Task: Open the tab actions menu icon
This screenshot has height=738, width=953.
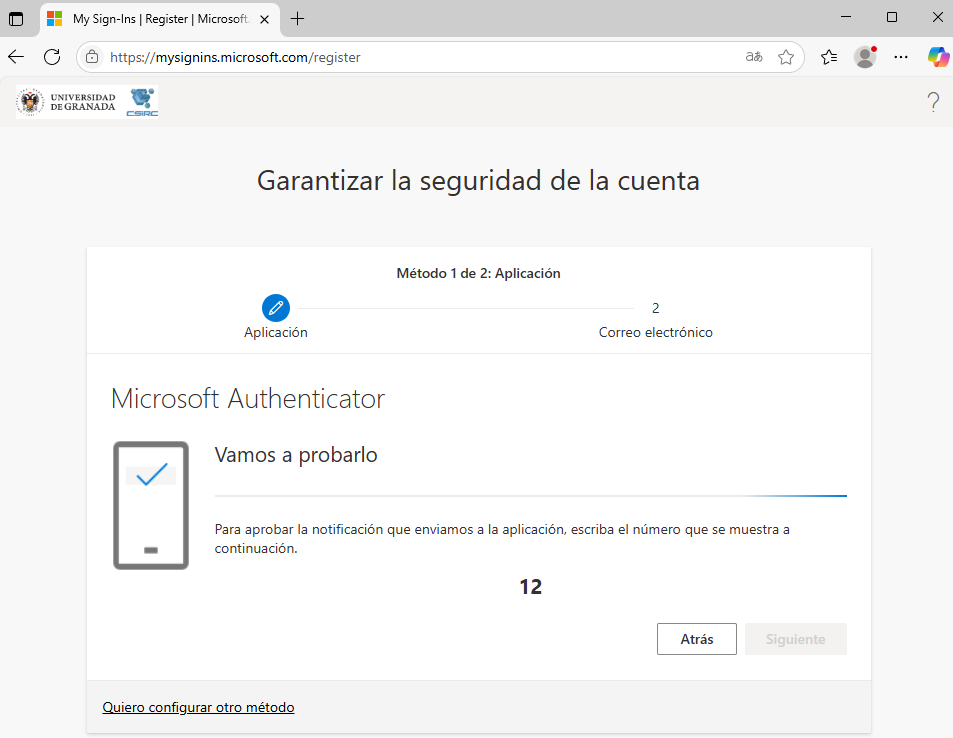Action: click(x=16, y=19)
